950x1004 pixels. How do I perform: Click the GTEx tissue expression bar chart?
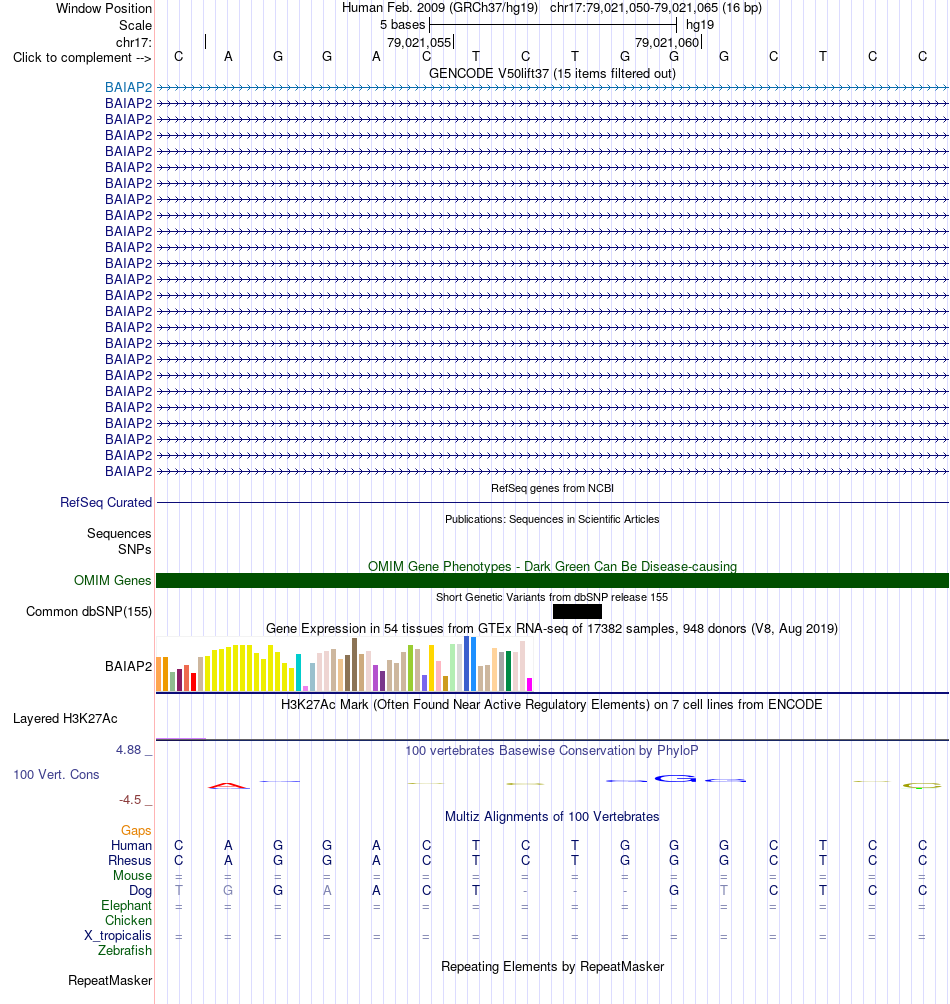(x=344, y=664)
